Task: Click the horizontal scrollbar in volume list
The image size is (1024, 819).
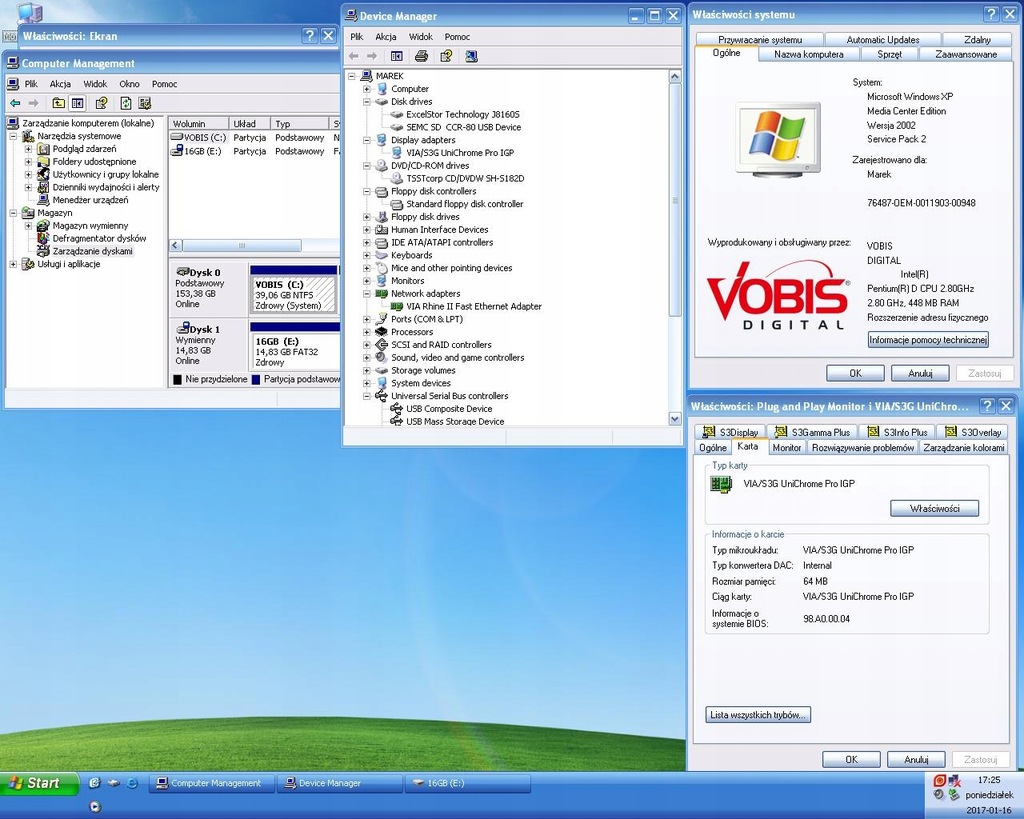Action: [242, 246]
